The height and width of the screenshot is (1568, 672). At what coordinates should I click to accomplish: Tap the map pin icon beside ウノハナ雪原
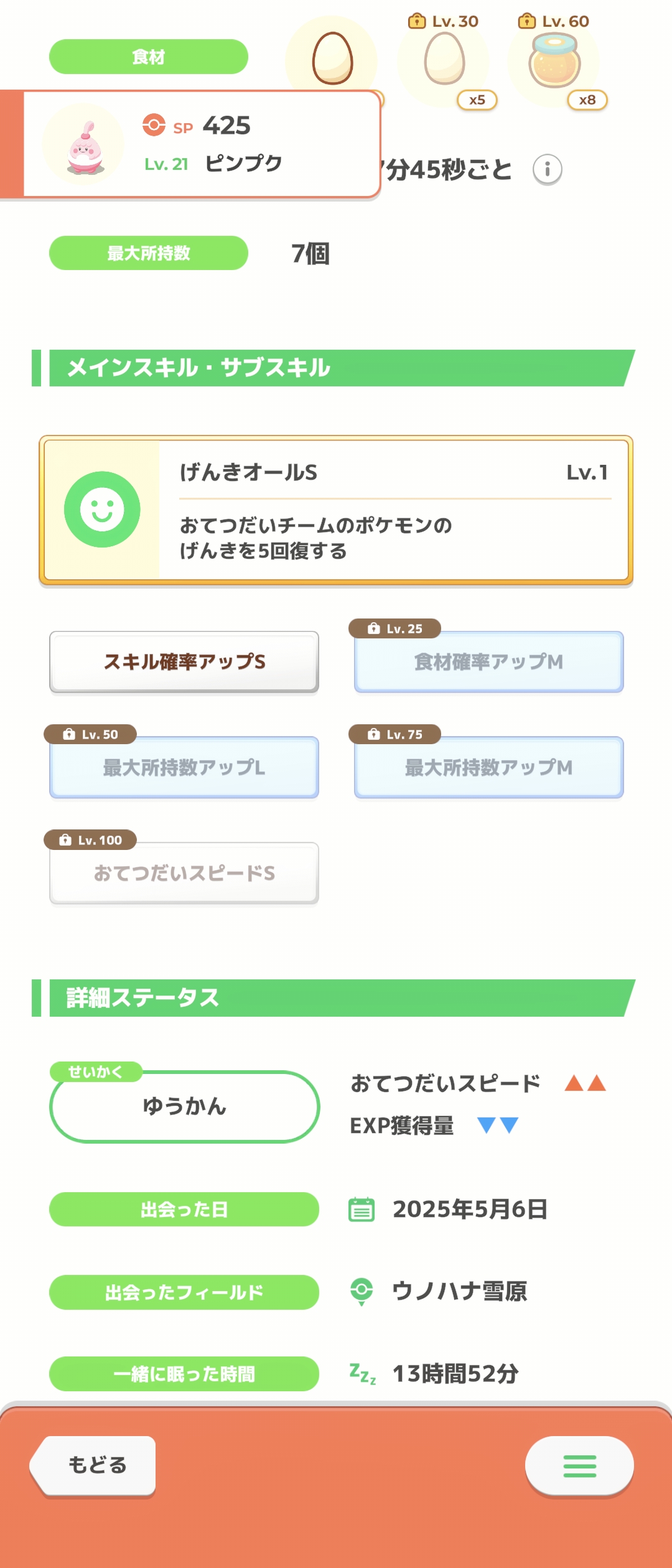(x=362, y=1292)
